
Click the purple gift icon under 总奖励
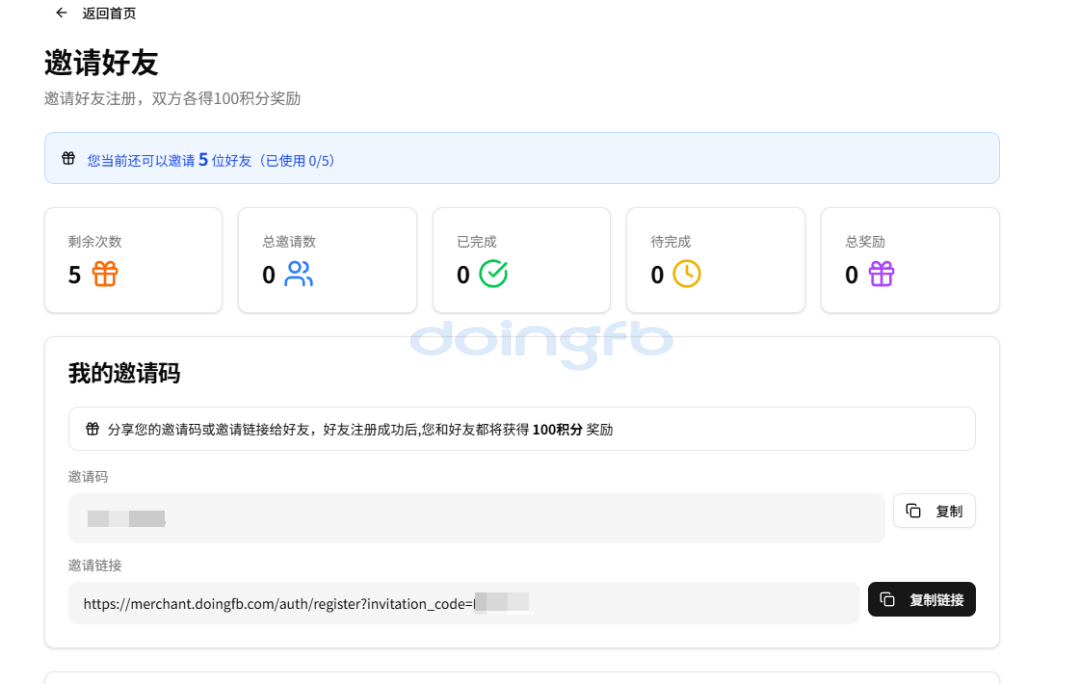click(x=881, y=274)
